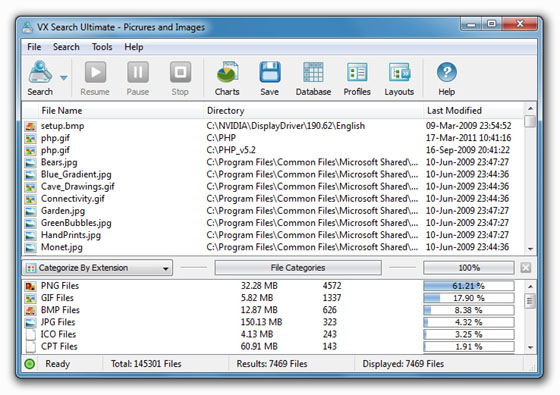Open the Categorize By Extension dropdown

97,268
